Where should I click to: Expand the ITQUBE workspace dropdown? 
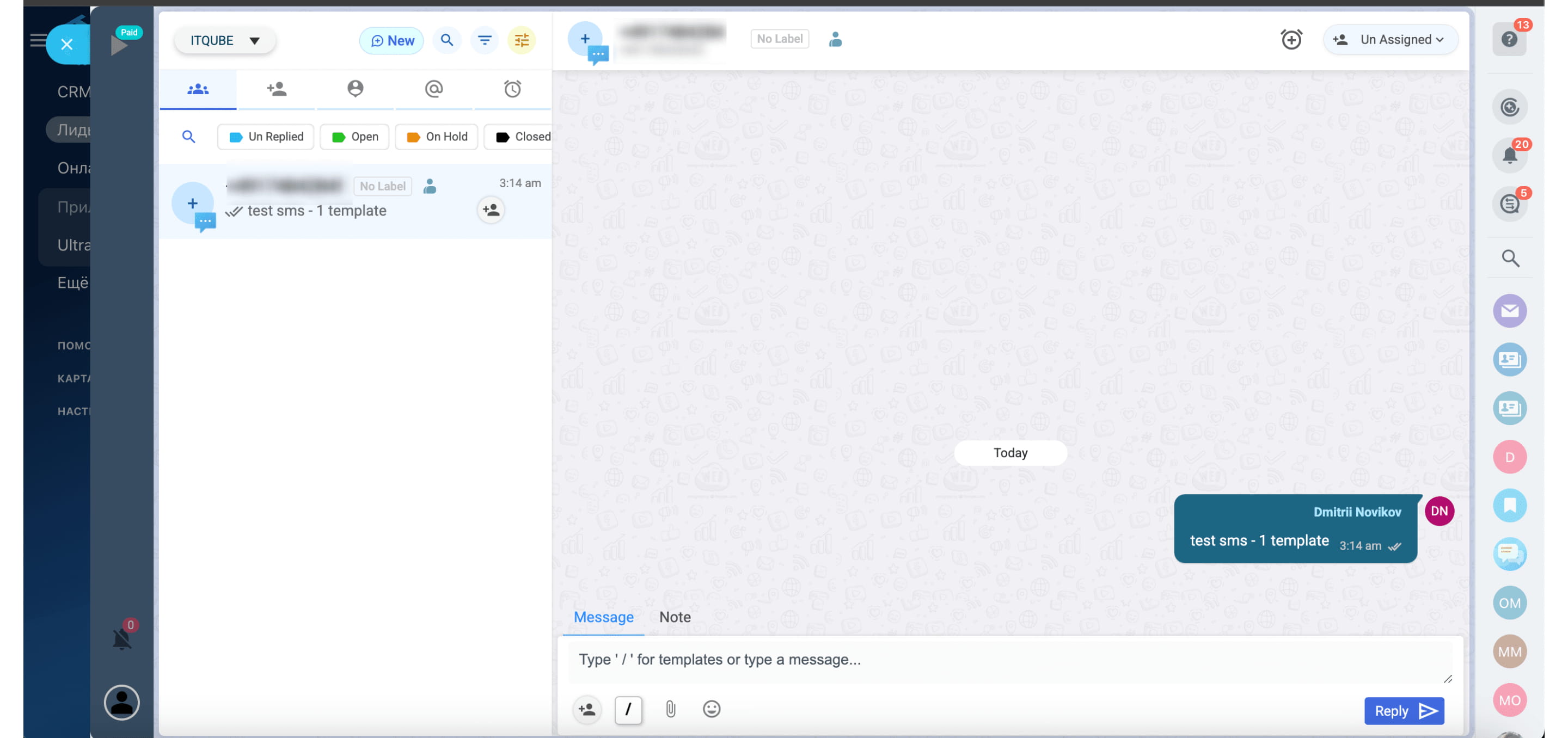point(225,41)
